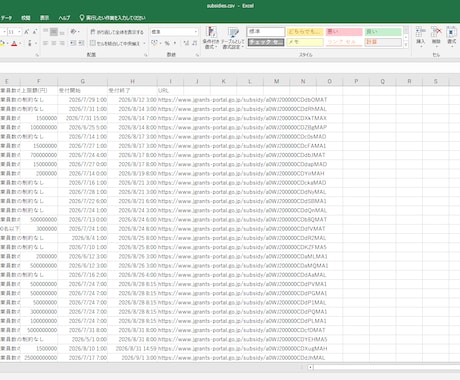Image resolution: width=460 pixels, height=380 pixels.
Task: Open the Alignment (配置) group dialog launcher
Action: (146, 55)
